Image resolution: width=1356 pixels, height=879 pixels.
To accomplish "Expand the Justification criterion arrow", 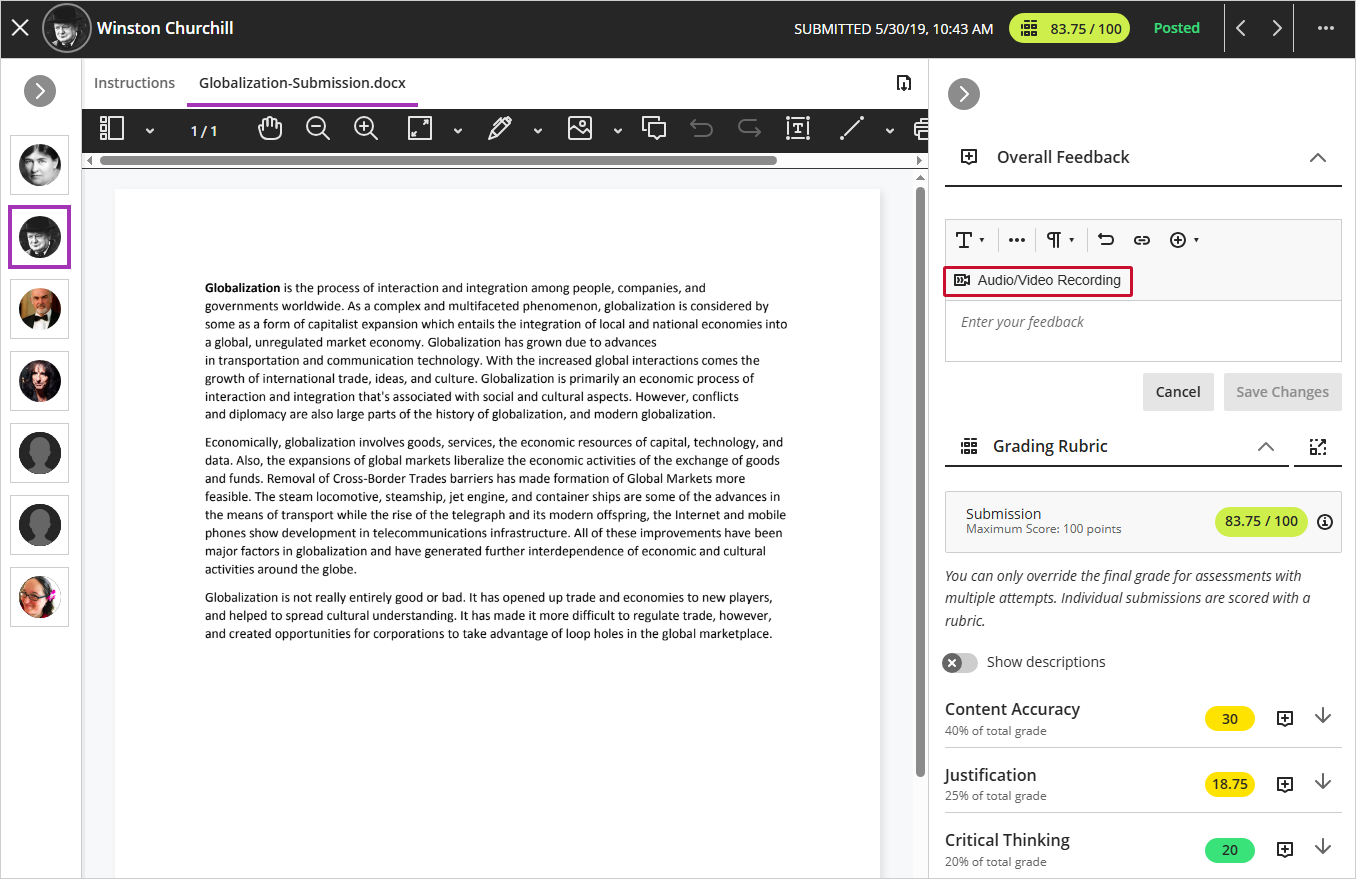I will [x=1323, y=782].
